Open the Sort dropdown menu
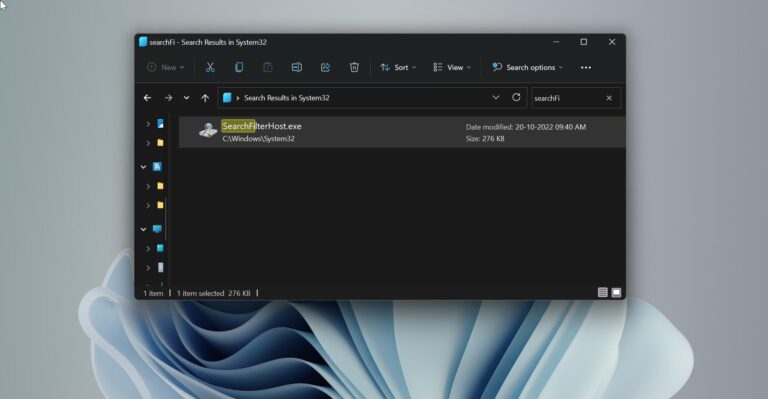Viewport: 768px width, 399px height. [398, 68]
